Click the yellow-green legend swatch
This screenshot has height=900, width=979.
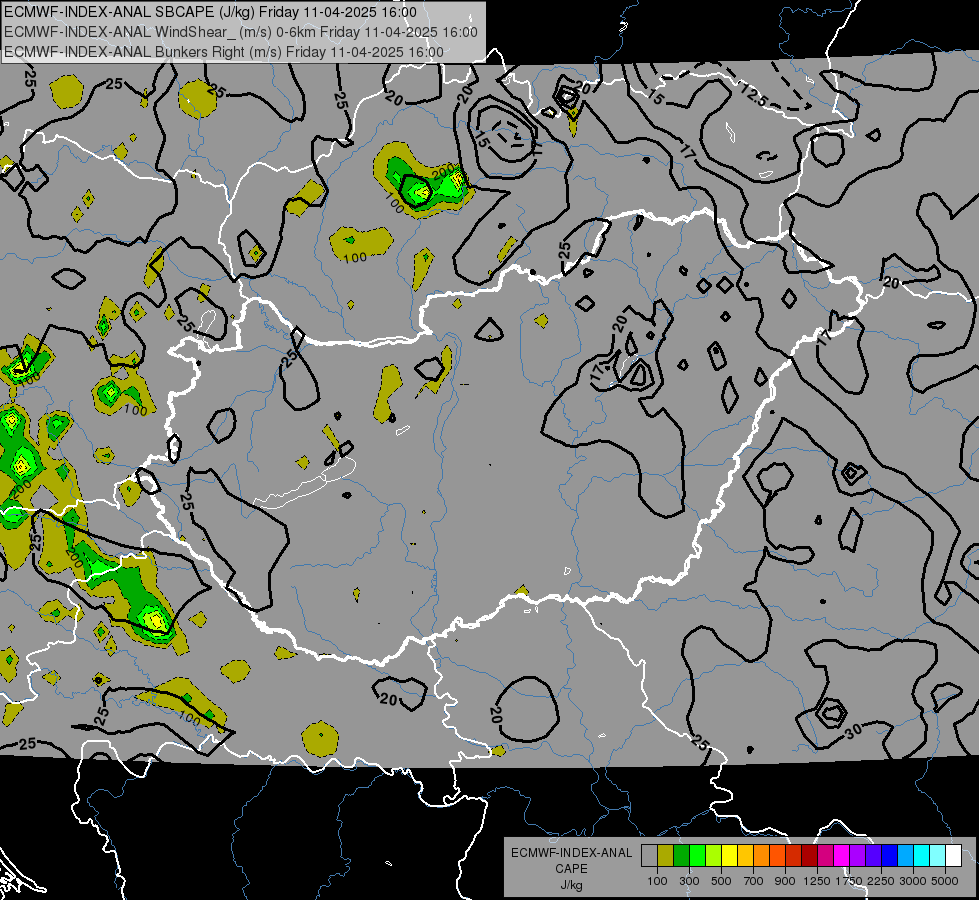coord(714,856)
